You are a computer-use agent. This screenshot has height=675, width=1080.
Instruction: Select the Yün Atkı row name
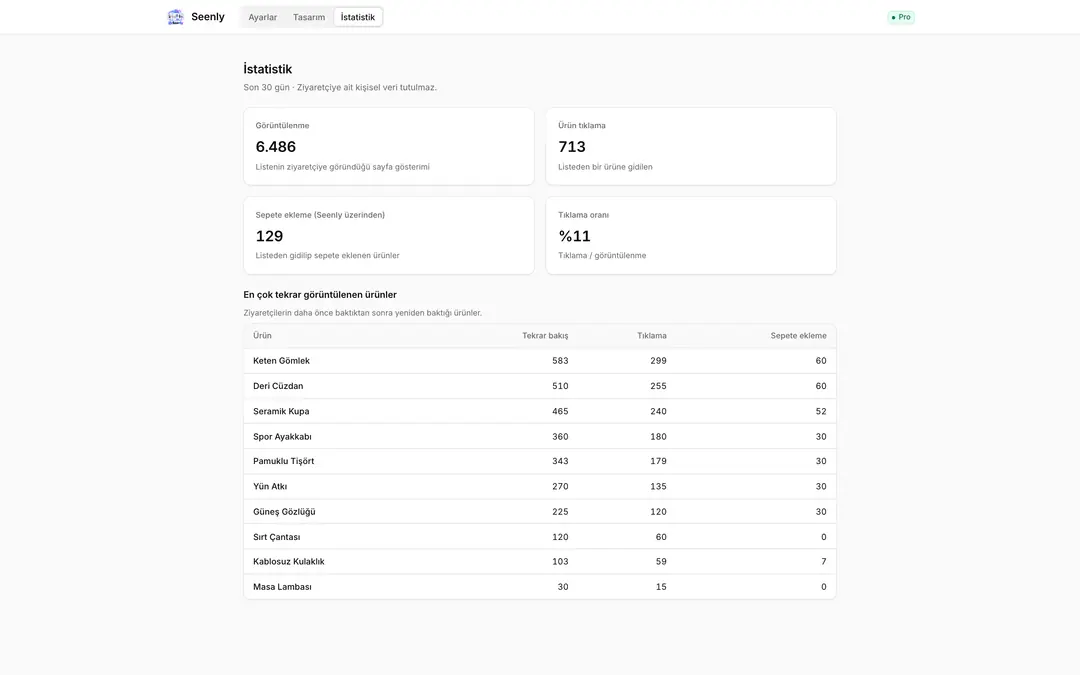click(270, 486)
